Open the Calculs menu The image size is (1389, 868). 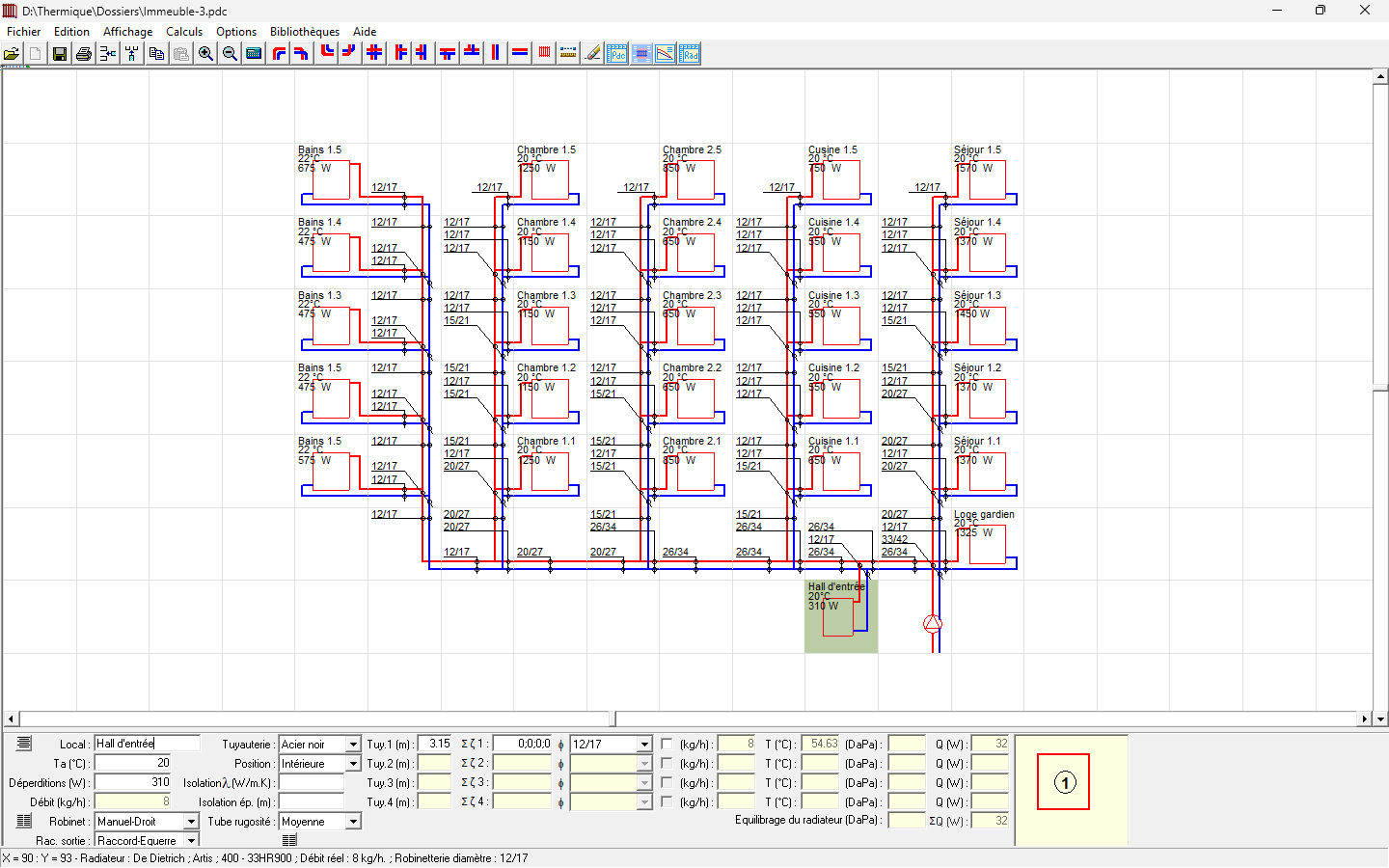tap(184, 32)
